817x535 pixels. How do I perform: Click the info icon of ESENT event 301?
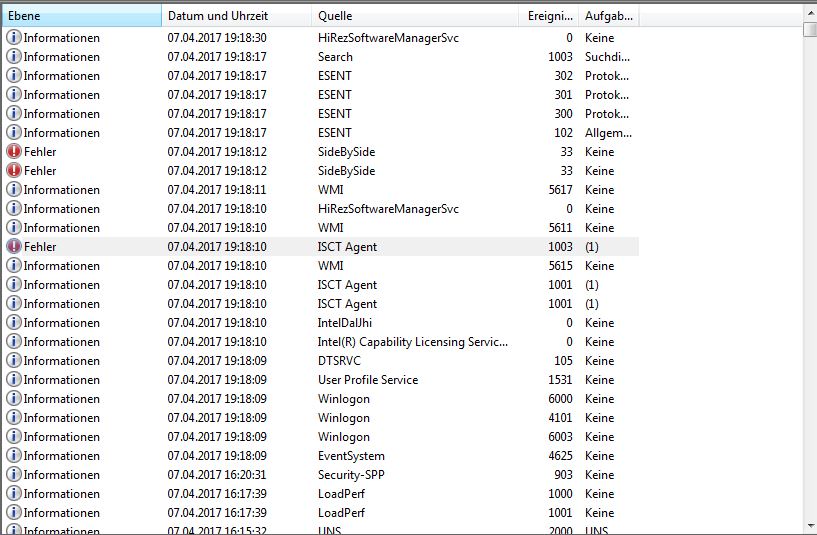pos(14,94)
